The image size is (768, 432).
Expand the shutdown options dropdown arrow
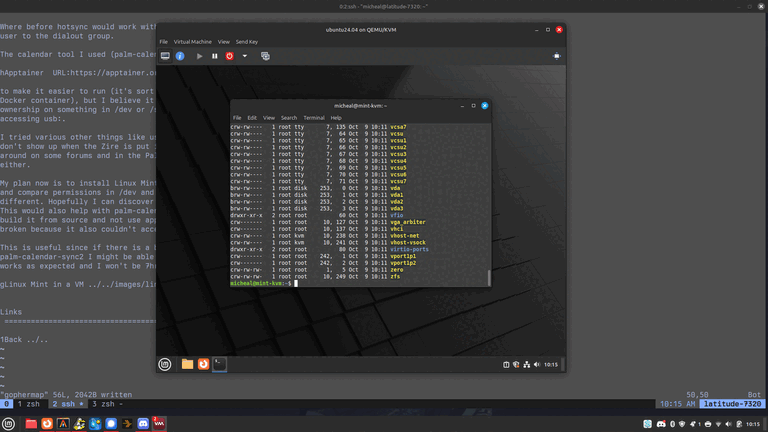coord(244,56)
